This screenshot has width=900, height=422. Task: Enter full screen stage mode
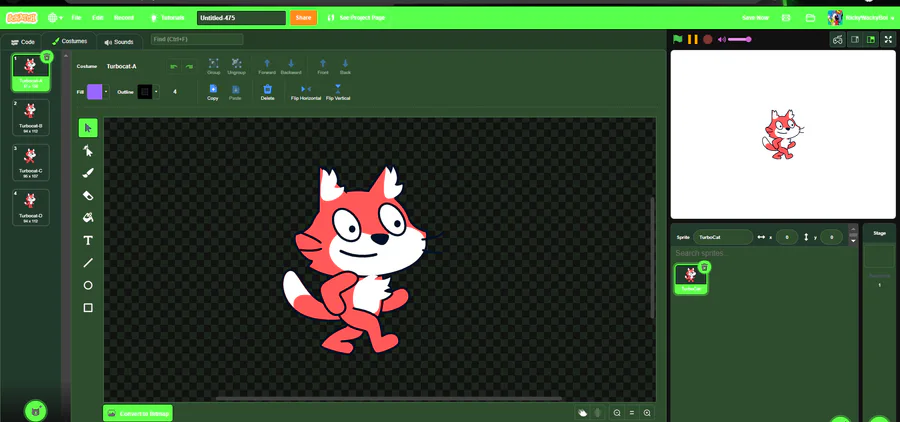pos(887,40)
